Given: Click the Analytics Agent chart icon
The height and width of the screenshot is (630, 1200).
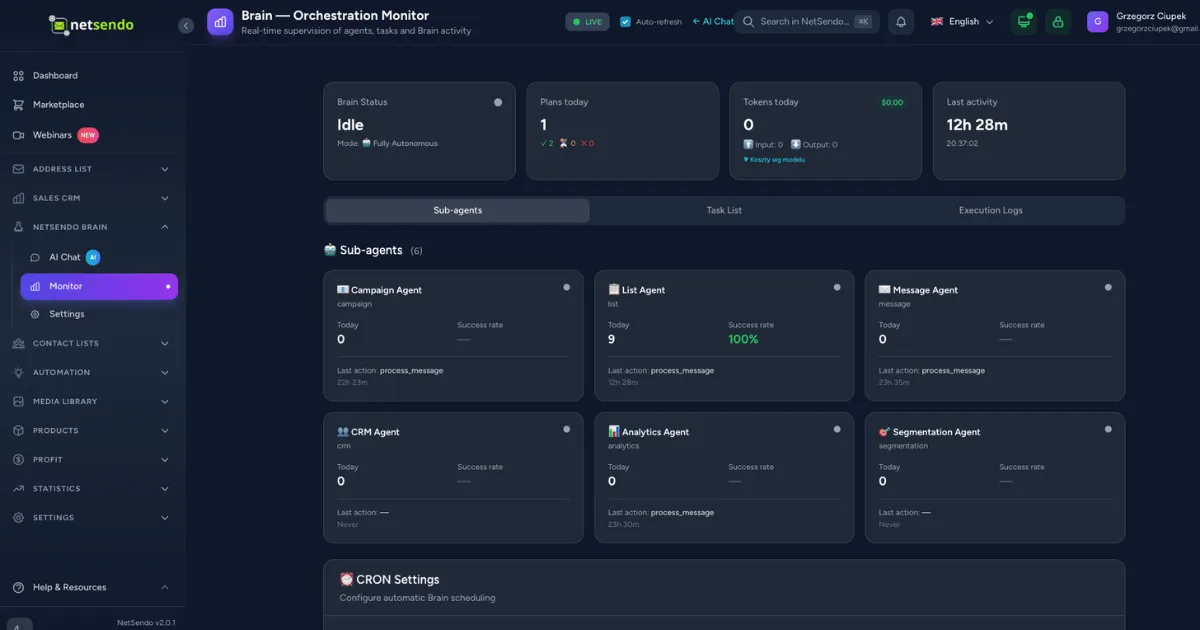Looking at the screenshot, I should coord(614,432).
